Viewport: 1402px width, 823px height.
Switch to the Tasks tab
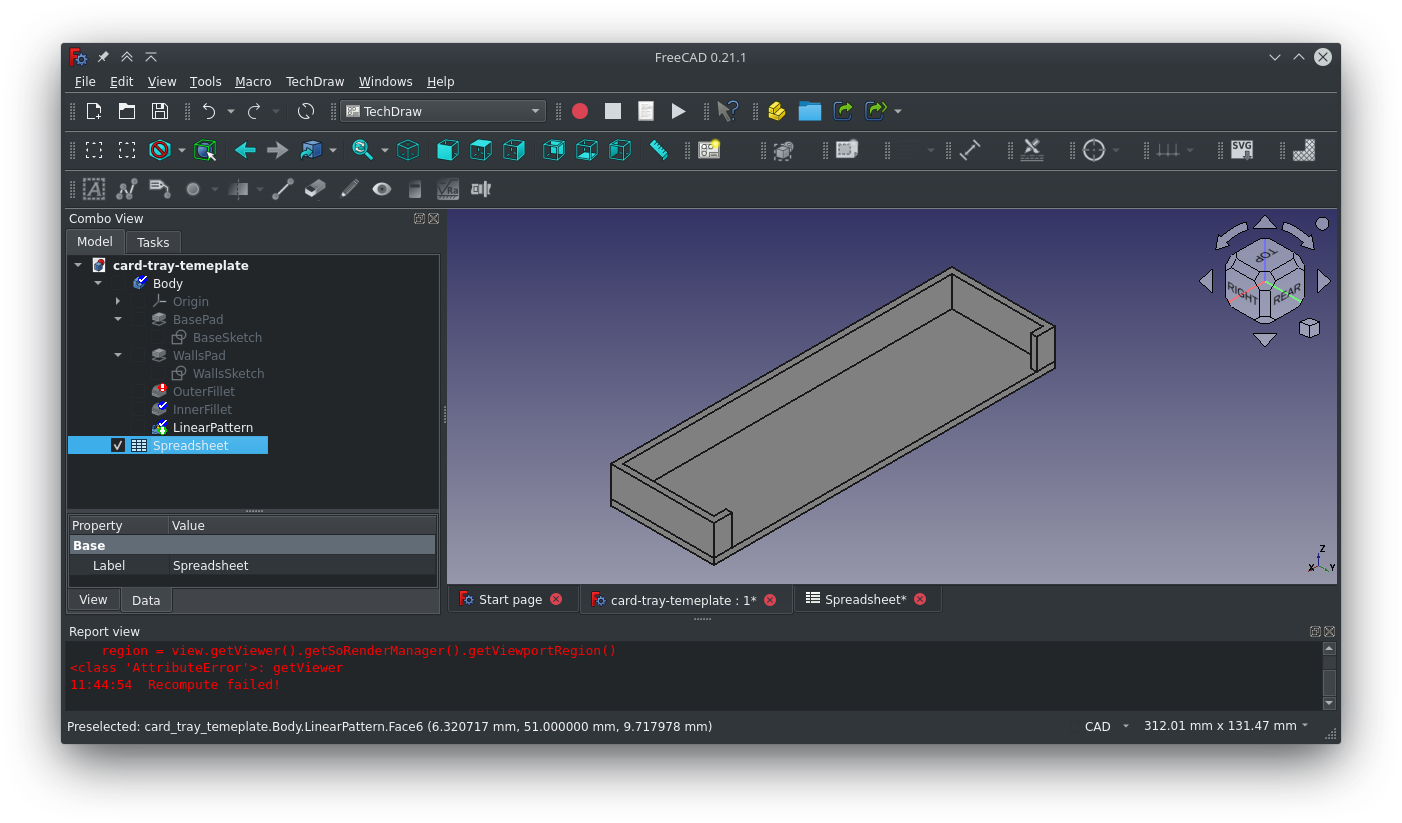[x=153, y=242]
